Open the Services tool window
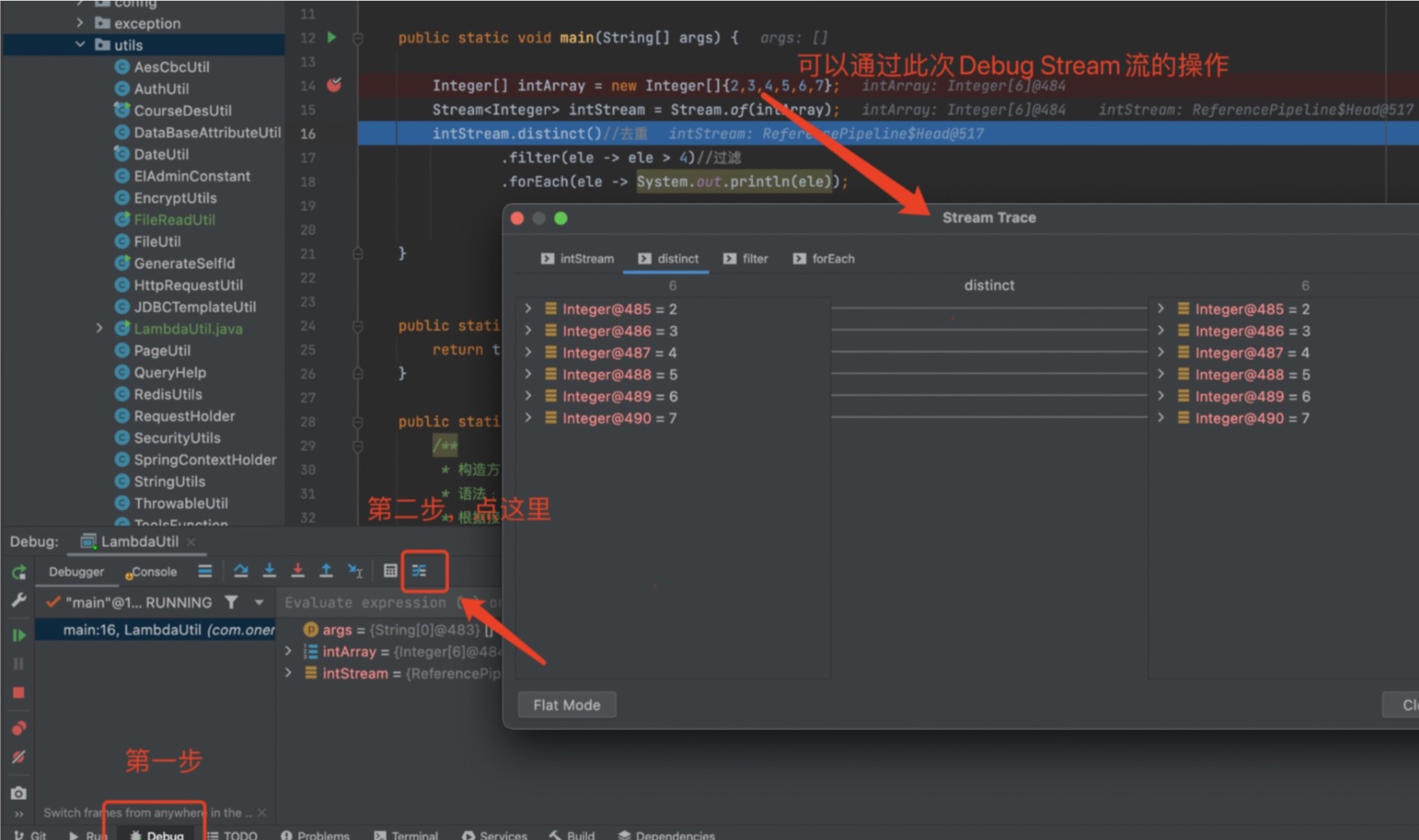 point(494,834)
